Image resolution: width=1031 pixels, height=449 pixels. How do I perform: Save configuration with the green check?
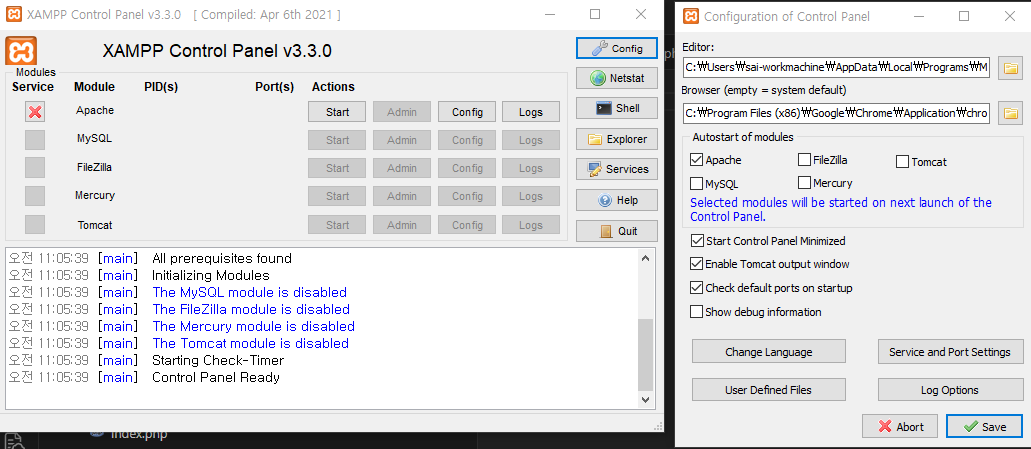[984, 427]
